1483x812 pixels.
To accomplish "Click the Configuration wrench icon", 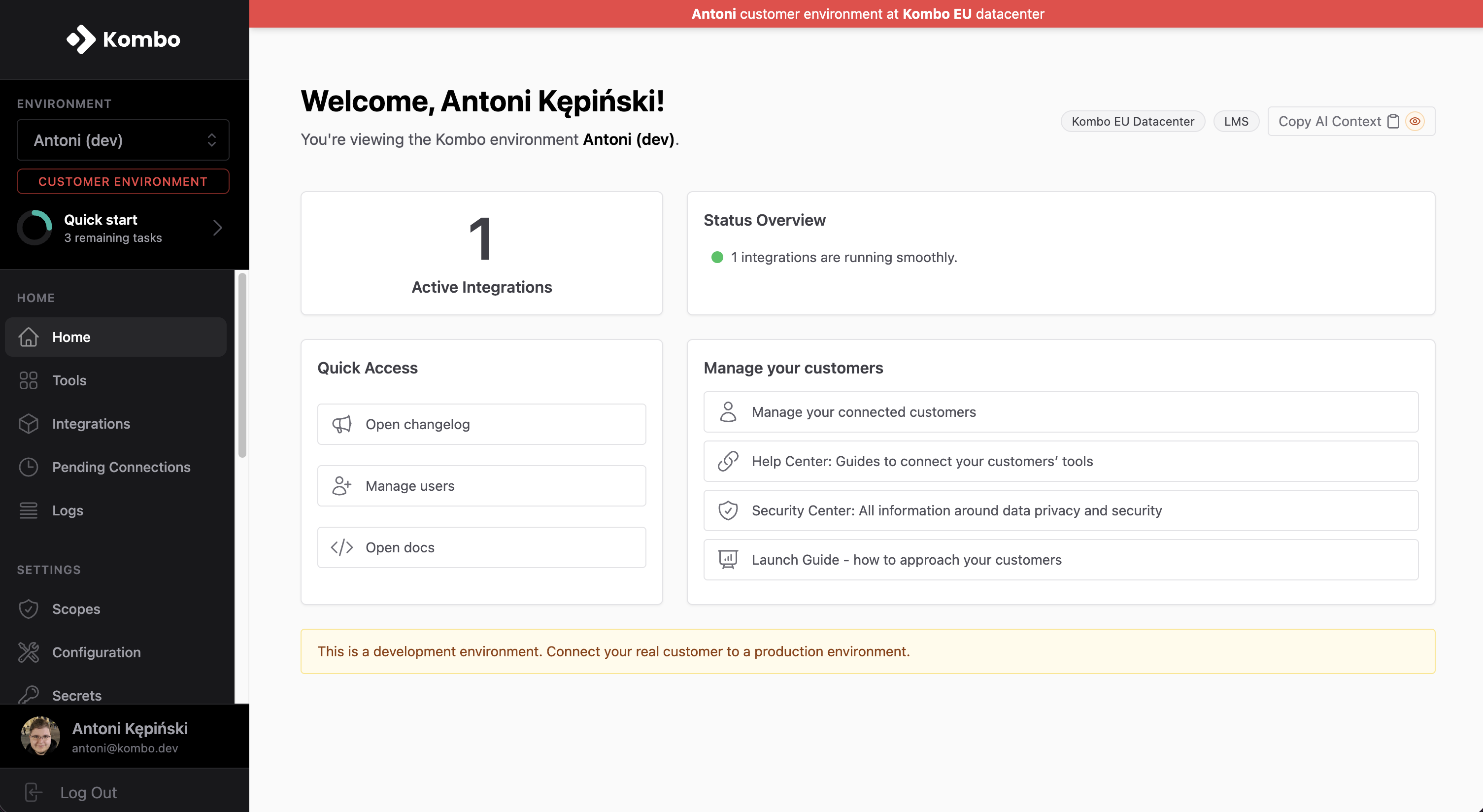I will (28, 652).
